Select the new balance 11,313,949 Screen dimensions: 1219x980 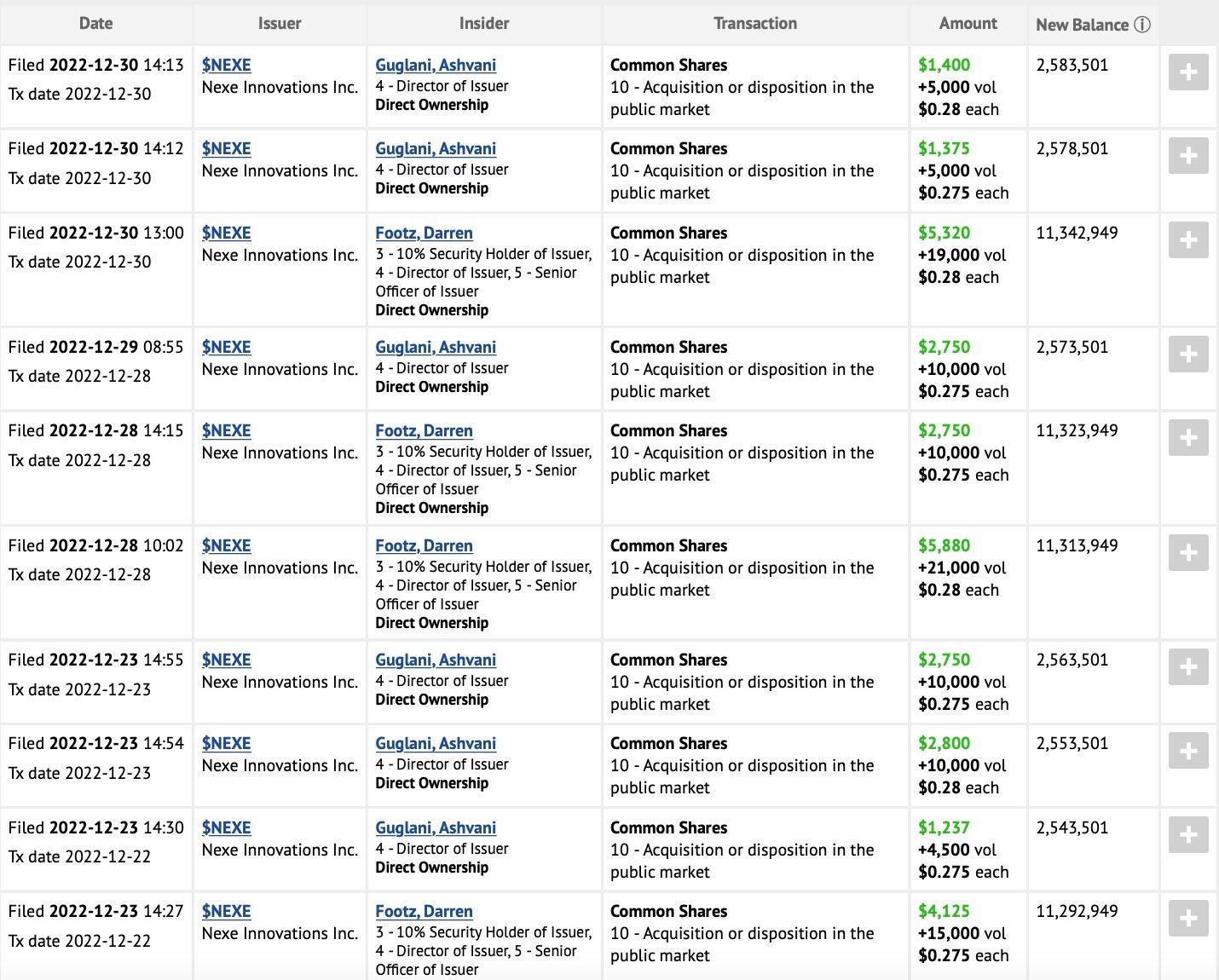coord(1077,545)
